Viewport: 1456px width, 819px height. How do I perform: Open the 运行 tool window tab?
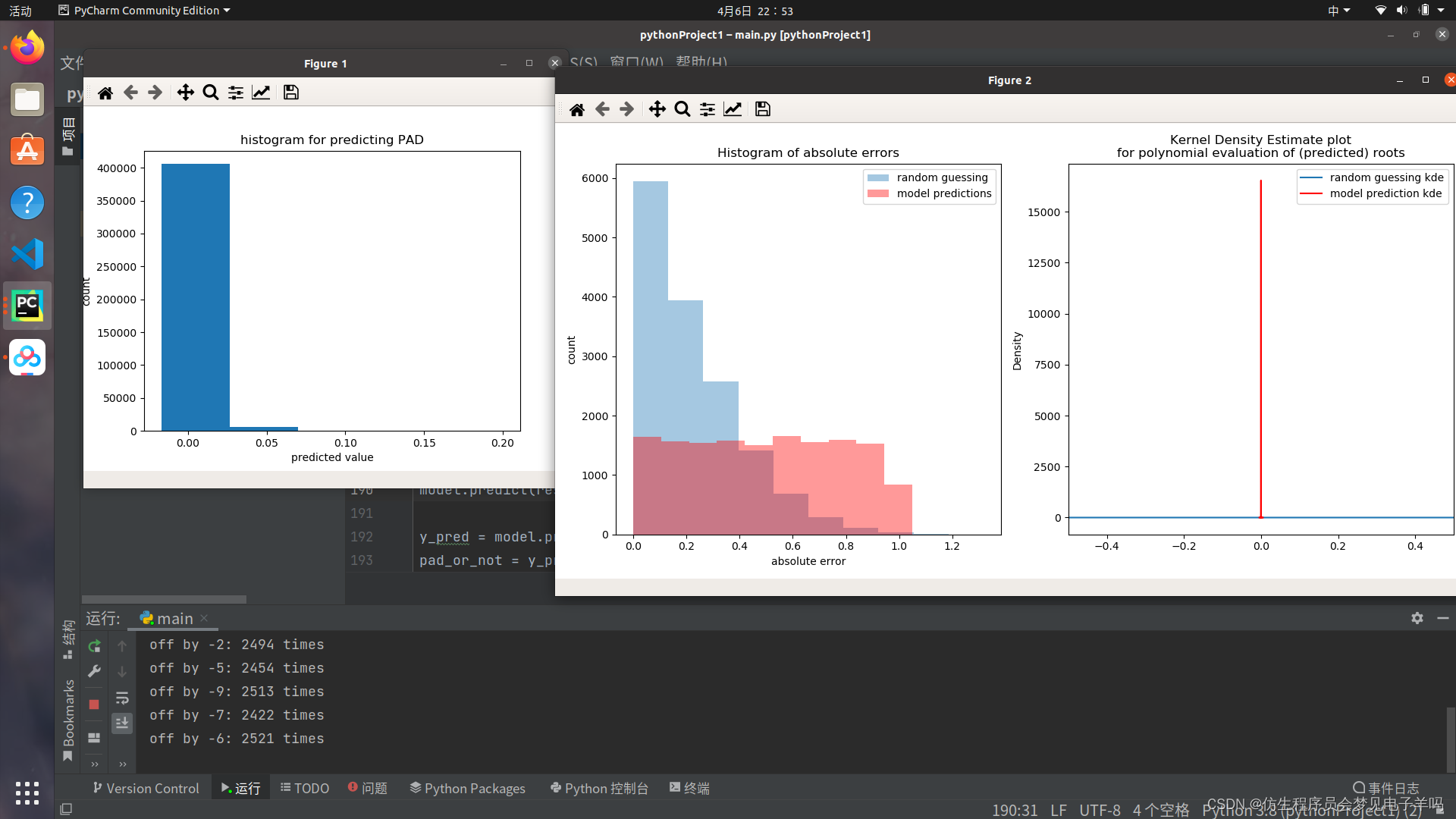[240, 789]
